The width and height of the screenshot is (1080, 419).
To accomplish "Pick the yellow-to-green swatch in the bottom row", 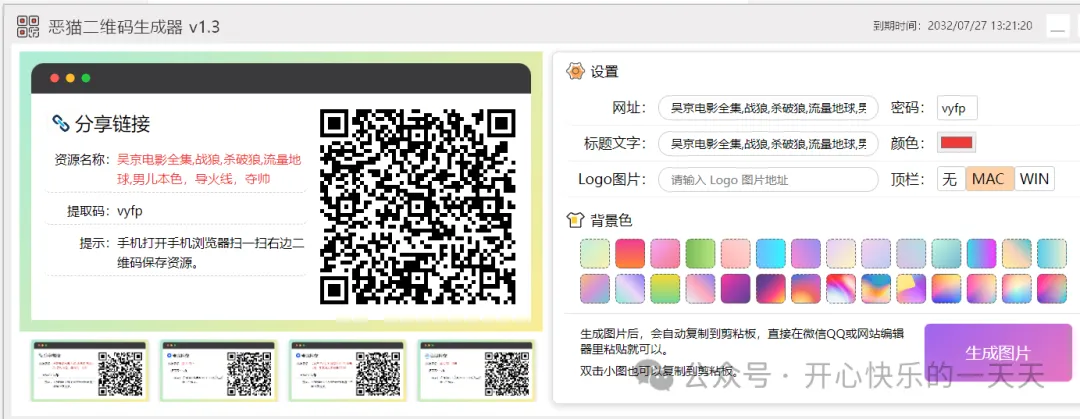I will tap(665, 289).
